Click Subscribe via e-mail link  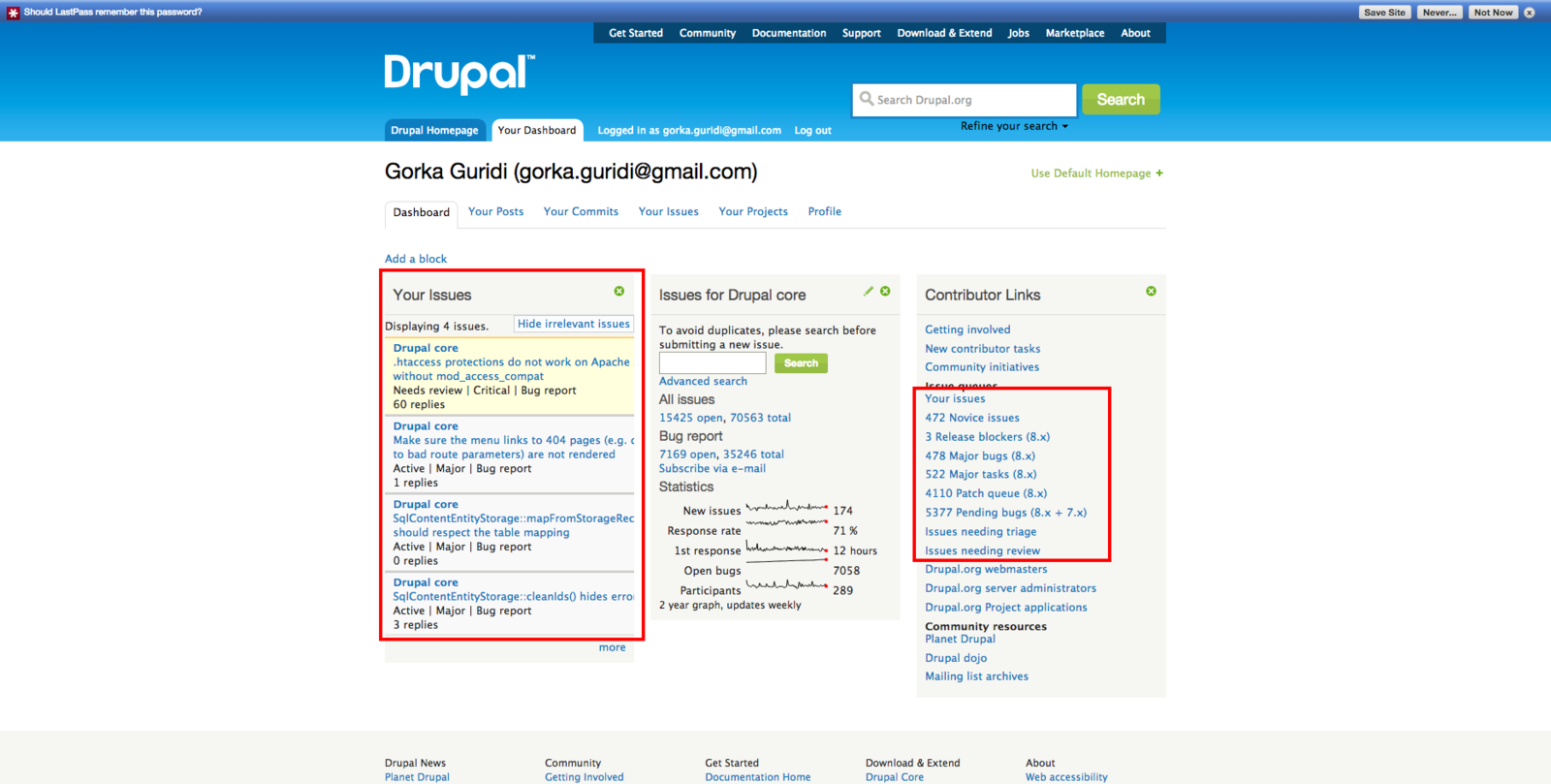[712, 468]
